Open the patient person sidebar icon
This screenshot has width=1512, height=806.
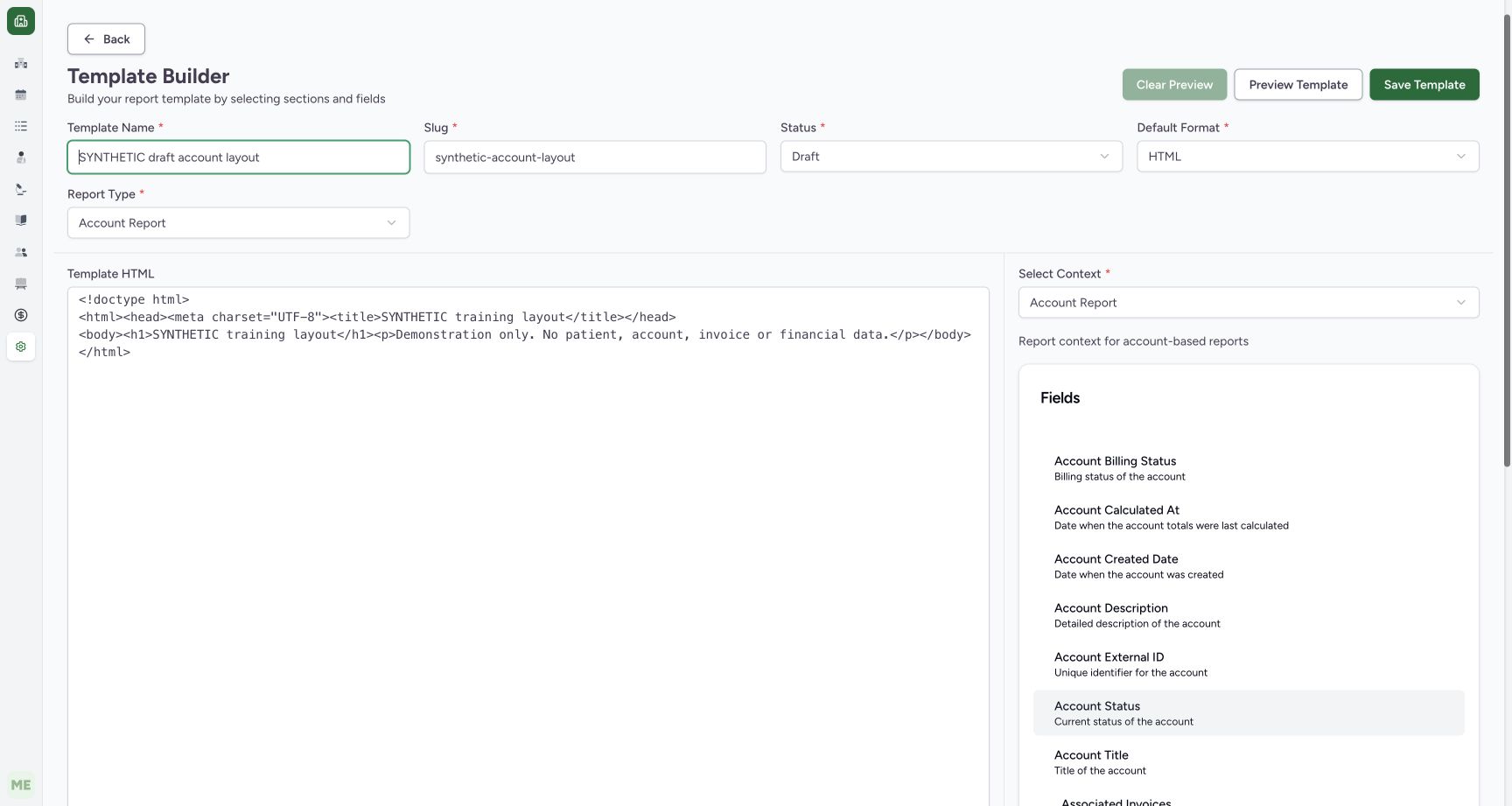pyautogui.click(x=21, y=158)
